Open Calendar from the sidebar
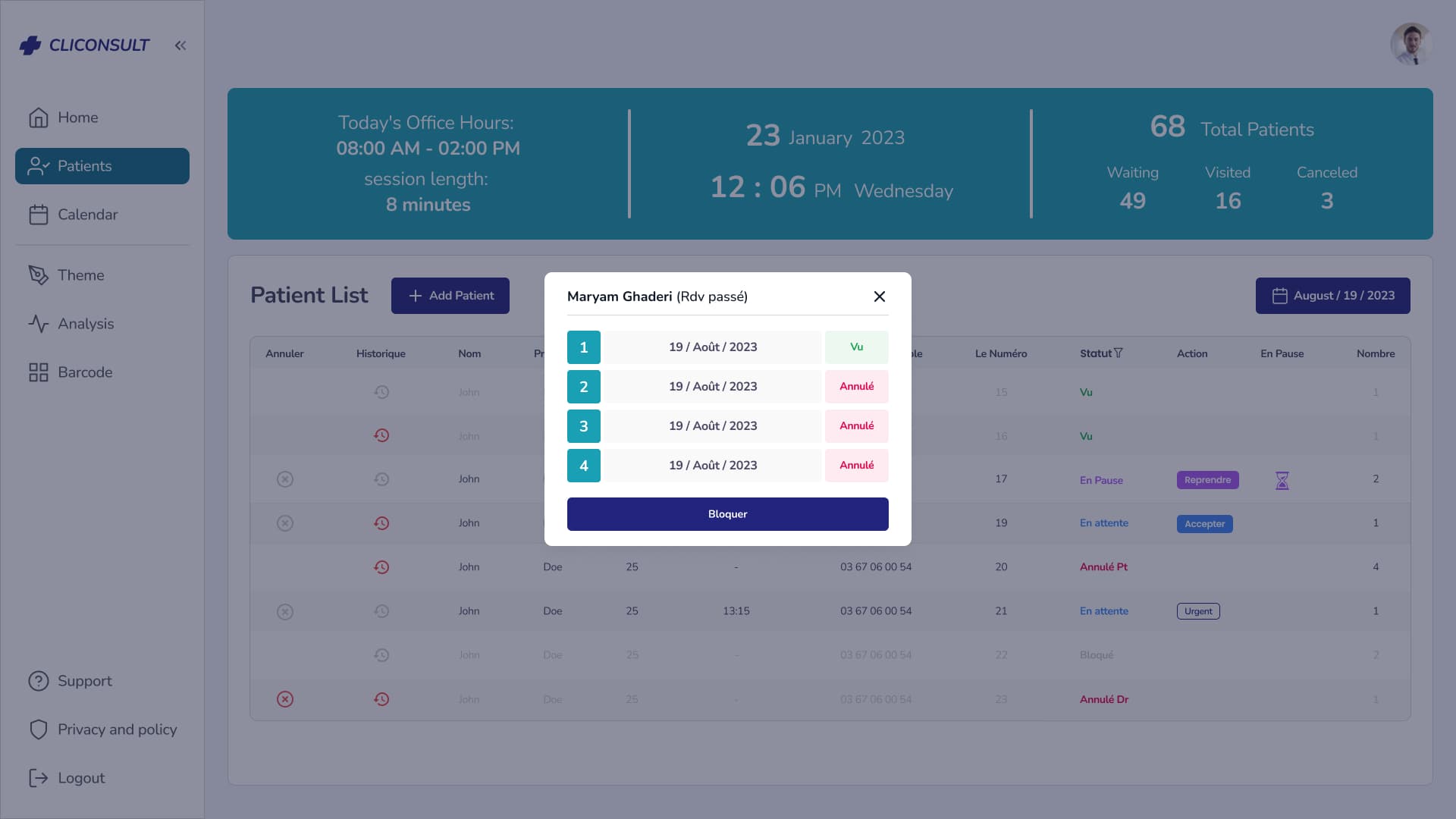 (x=102, y=215)
